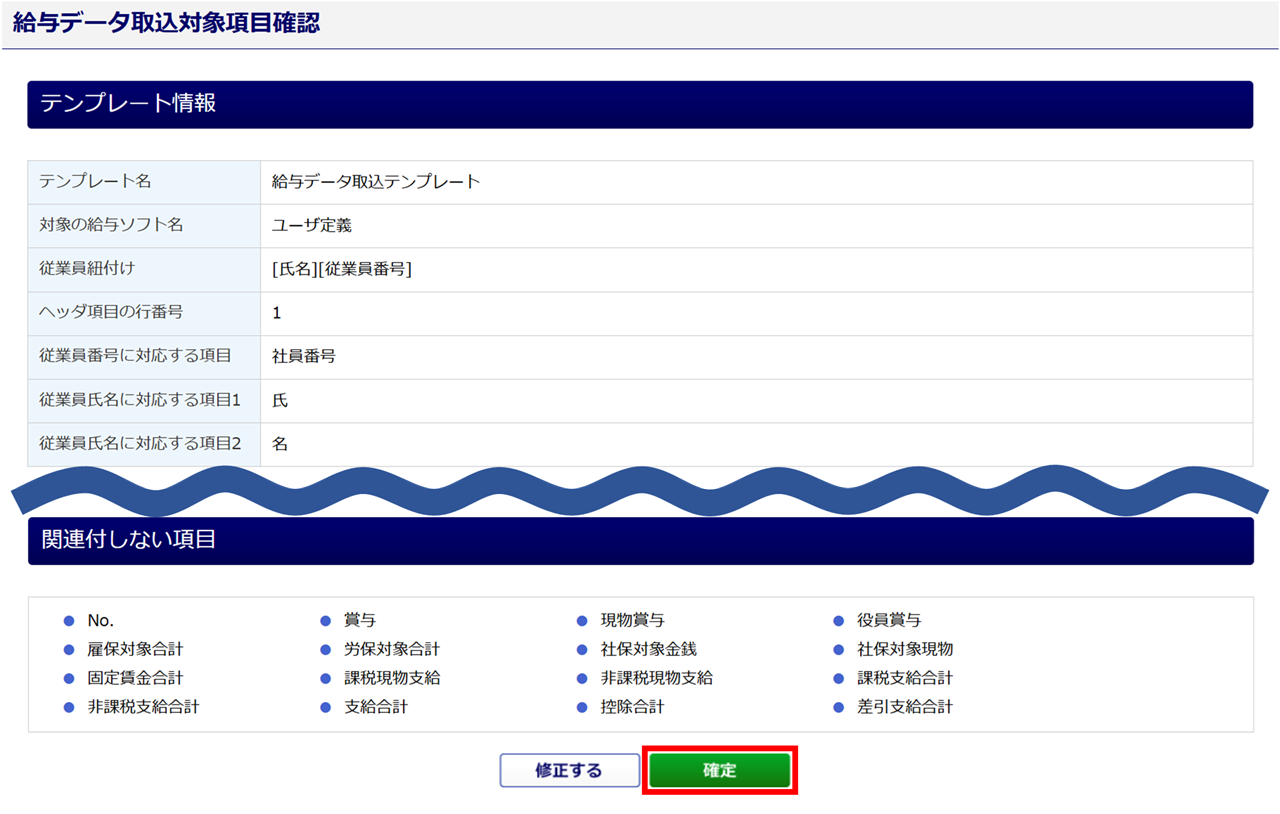Click the 固定賃金合計 item
This screenshot has height=814, width=1280.
(135, 678)
